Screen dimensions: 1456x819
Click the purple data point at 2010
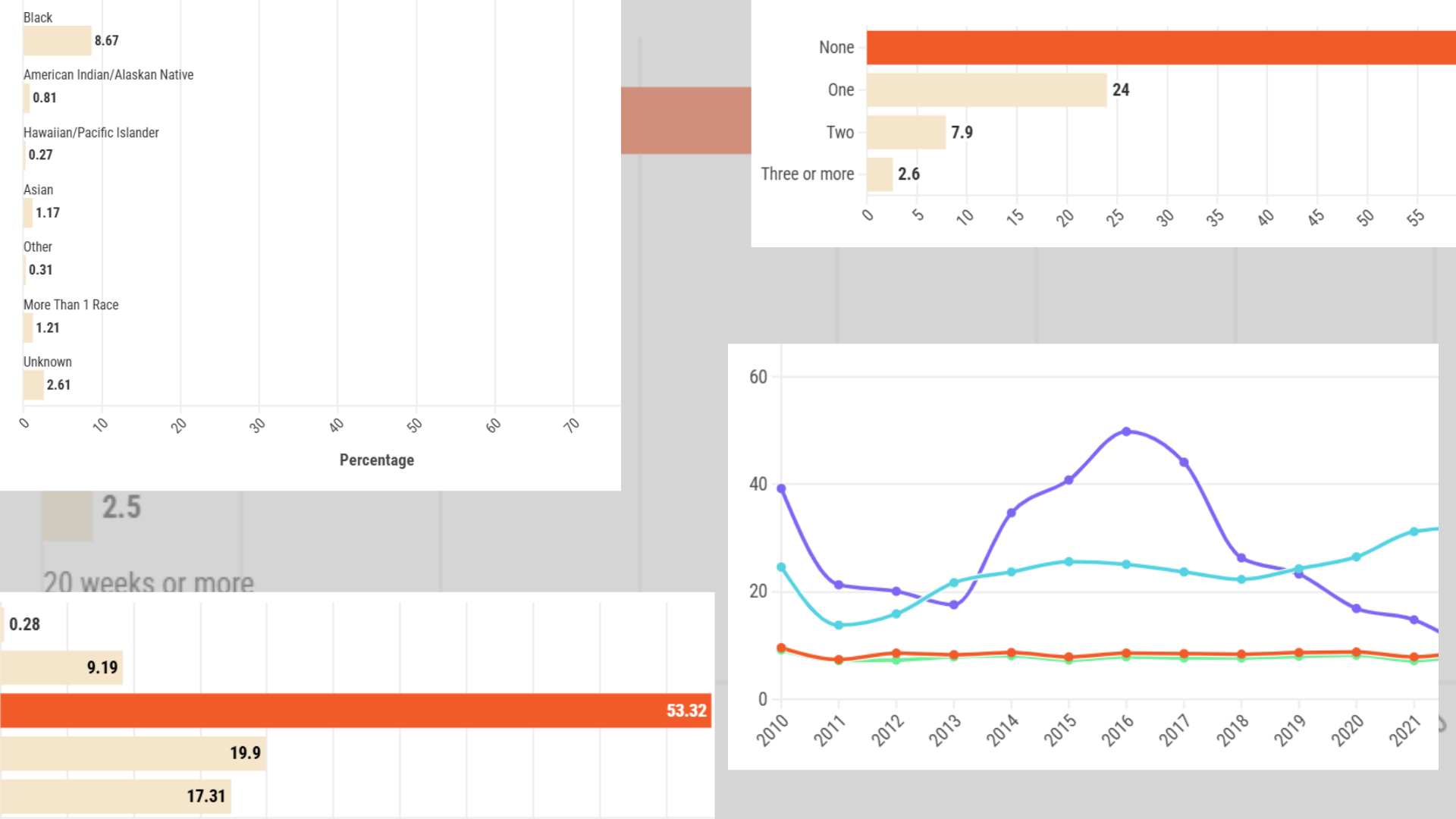(781, 489)
